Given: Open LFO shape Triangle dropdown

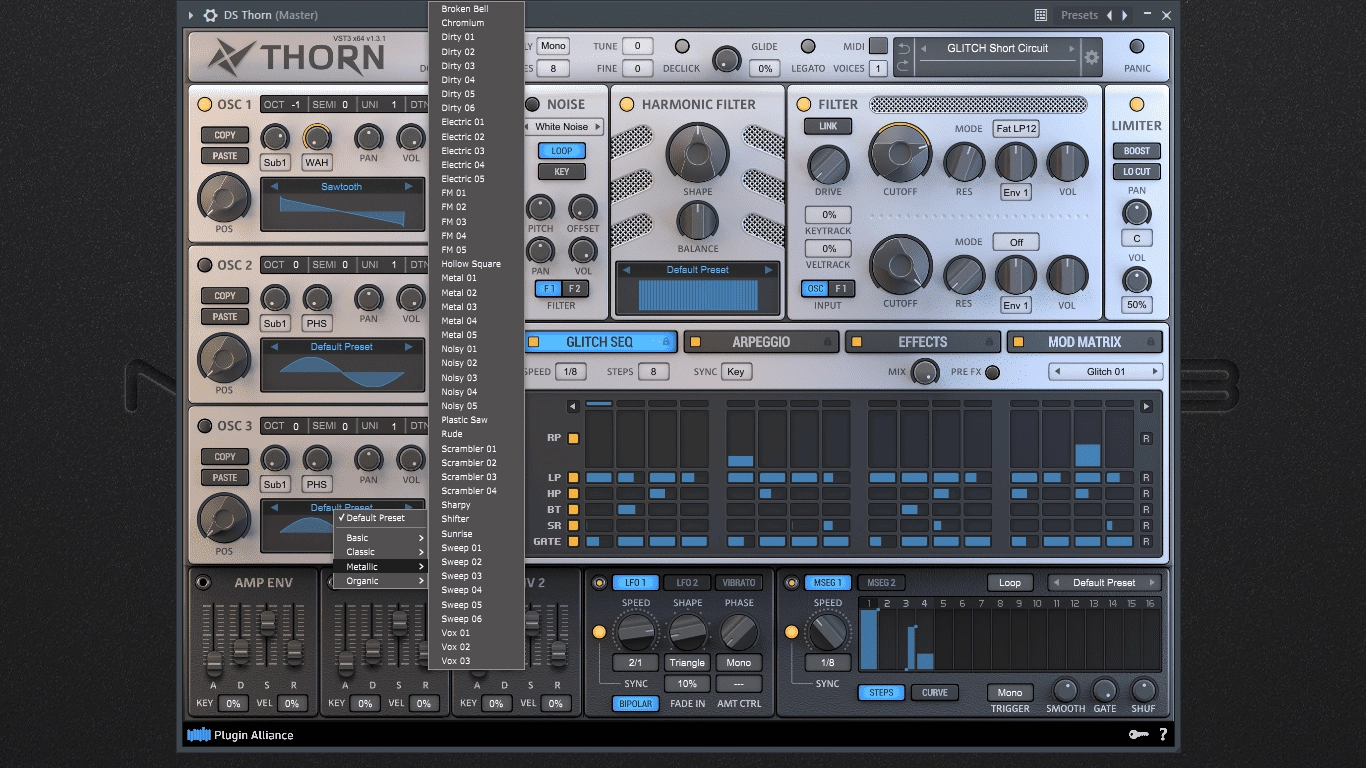Looking at the screenshot, I should (x=688, y=663).
